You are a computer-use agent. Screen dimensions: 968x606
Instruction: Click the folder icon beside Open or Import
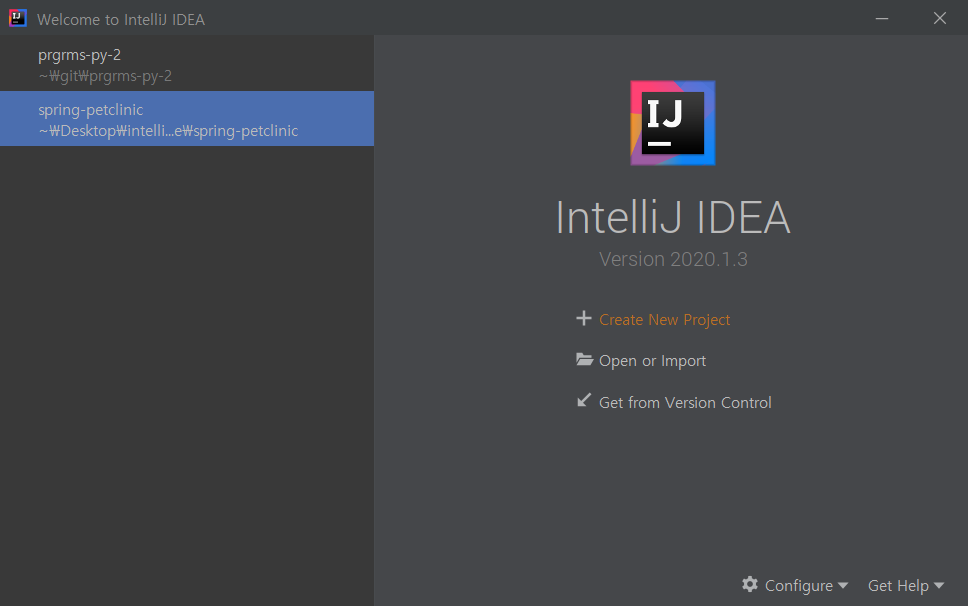(x=584, y=359)
